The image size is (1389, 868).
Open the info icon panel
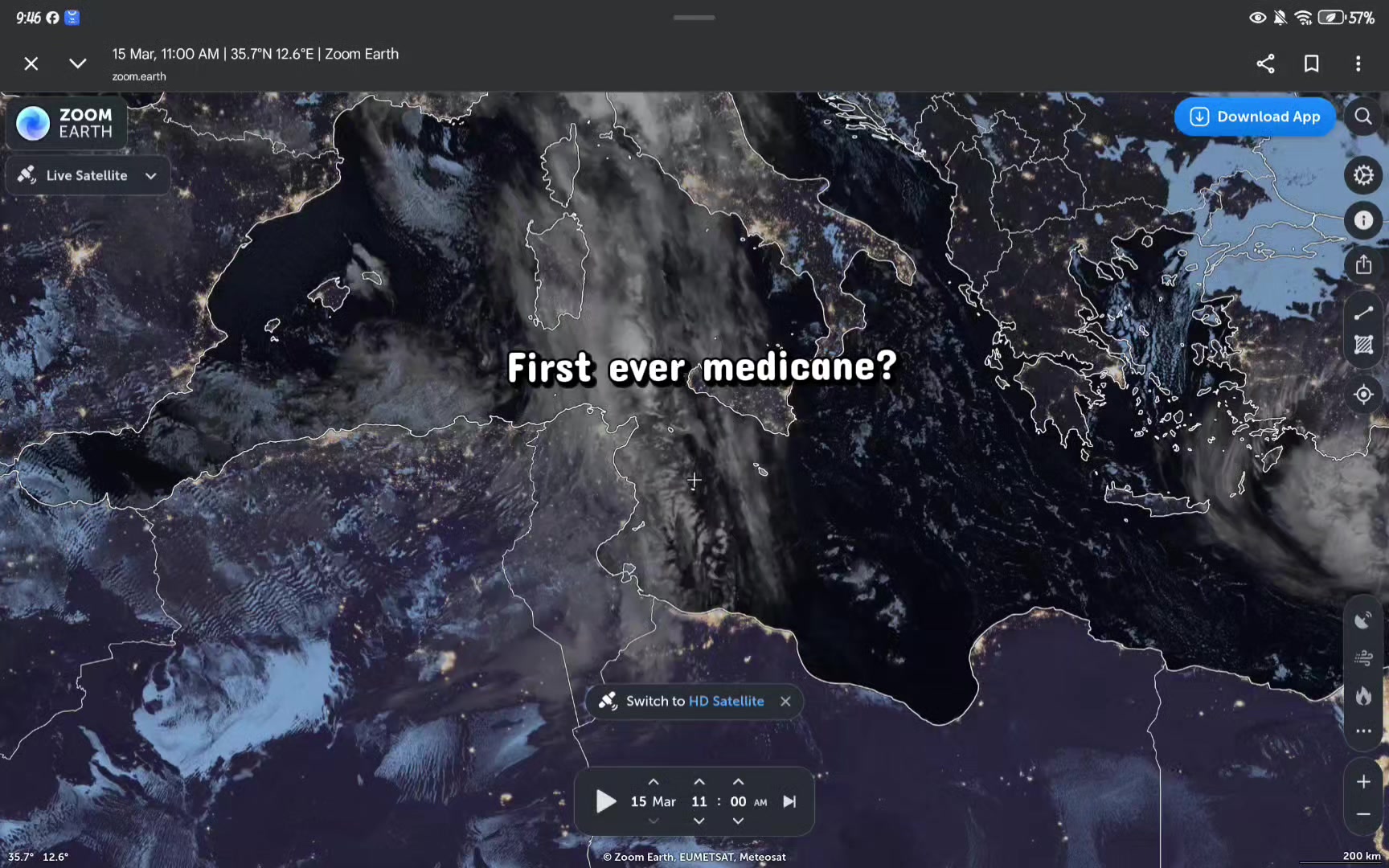(x=1363, y=220)
